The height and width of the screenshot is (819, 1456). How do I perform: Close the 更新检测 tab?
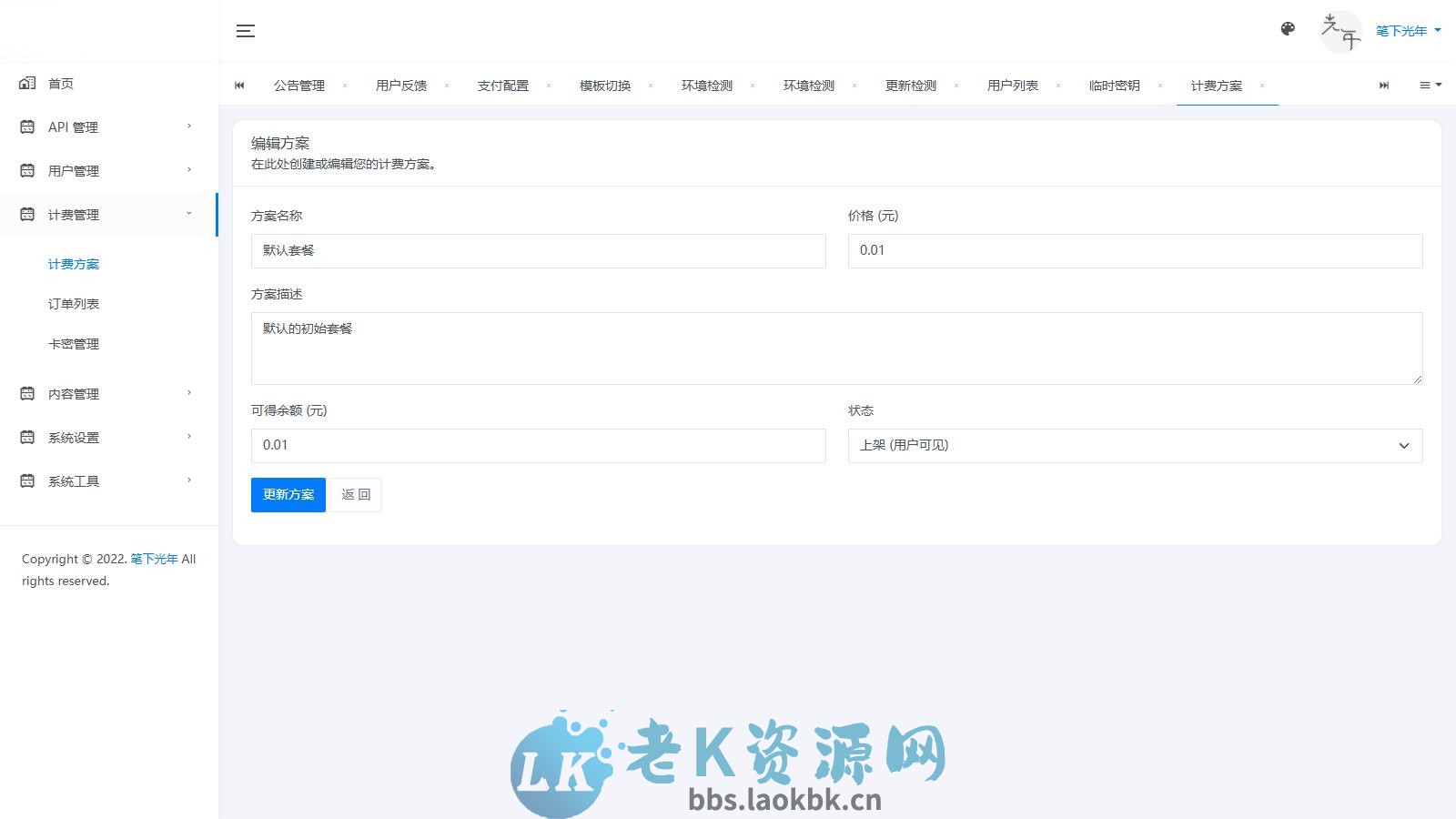coord(955,86)
